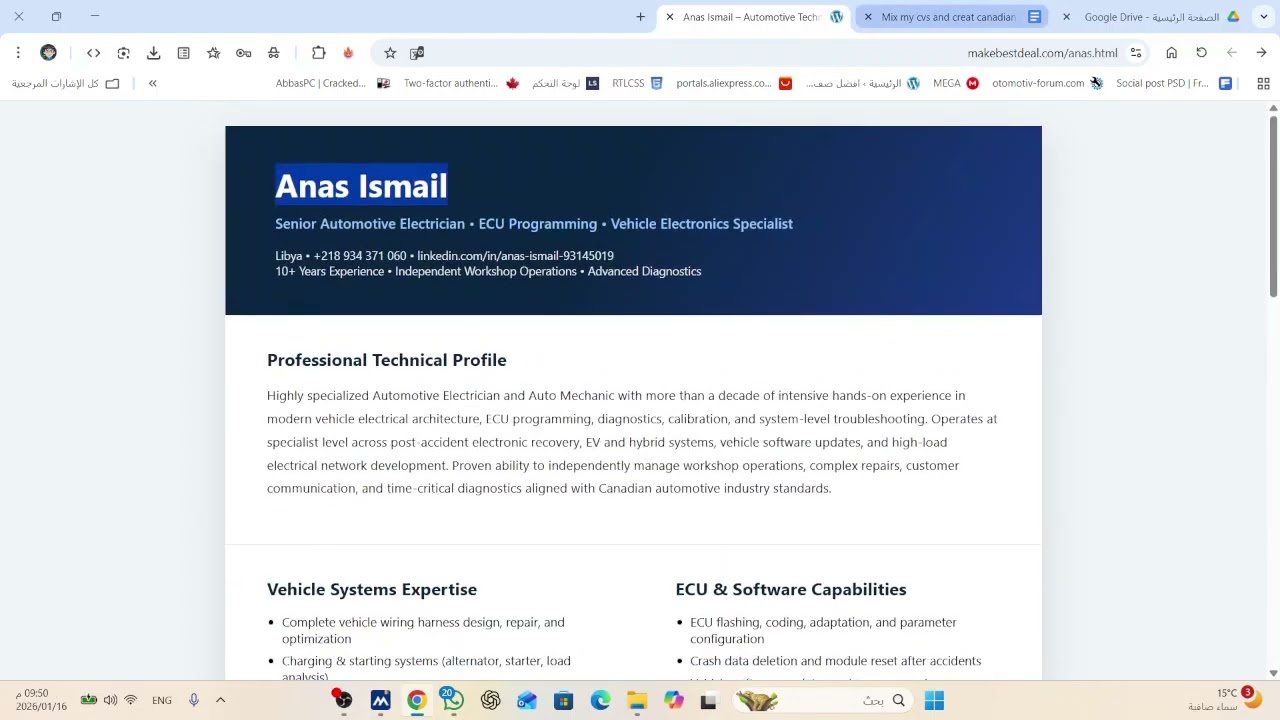The width and height of the screenshot is (1280, 720).
Task: Open Microsoft Edge from taskbar
Action: [600, 701]
